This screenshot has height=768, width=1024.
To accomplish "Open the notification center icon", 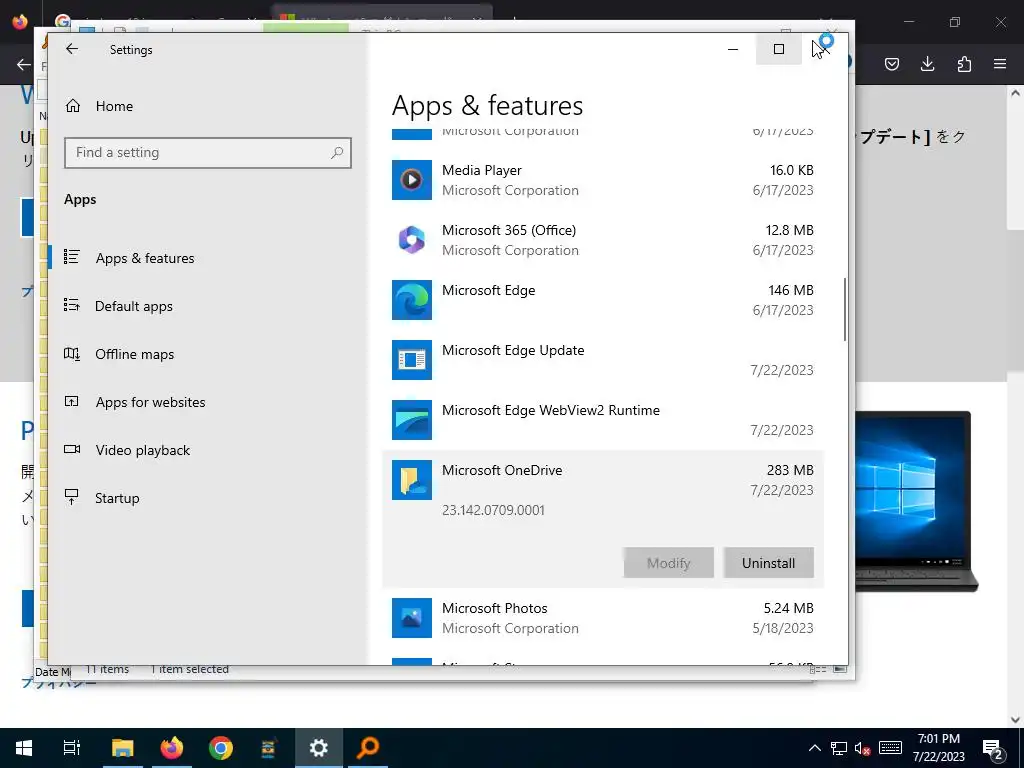I will [x=993, y=748].
